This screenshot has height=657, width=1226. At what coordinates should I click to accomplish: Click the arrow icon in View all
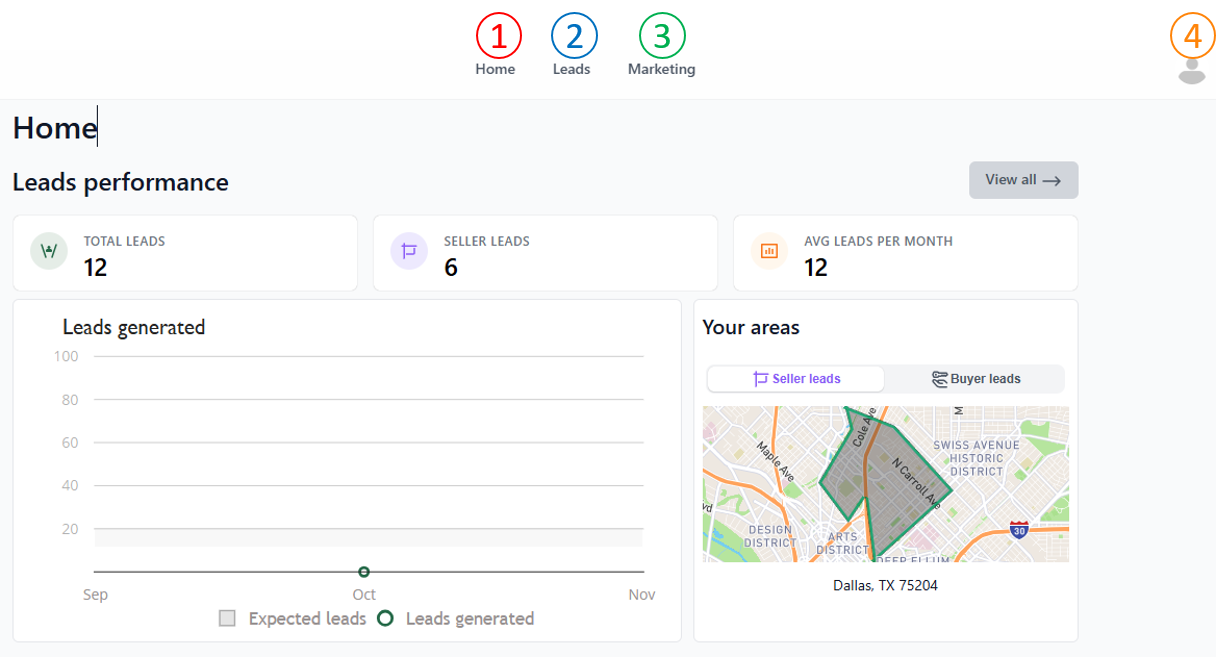[x=1051, y=181]
